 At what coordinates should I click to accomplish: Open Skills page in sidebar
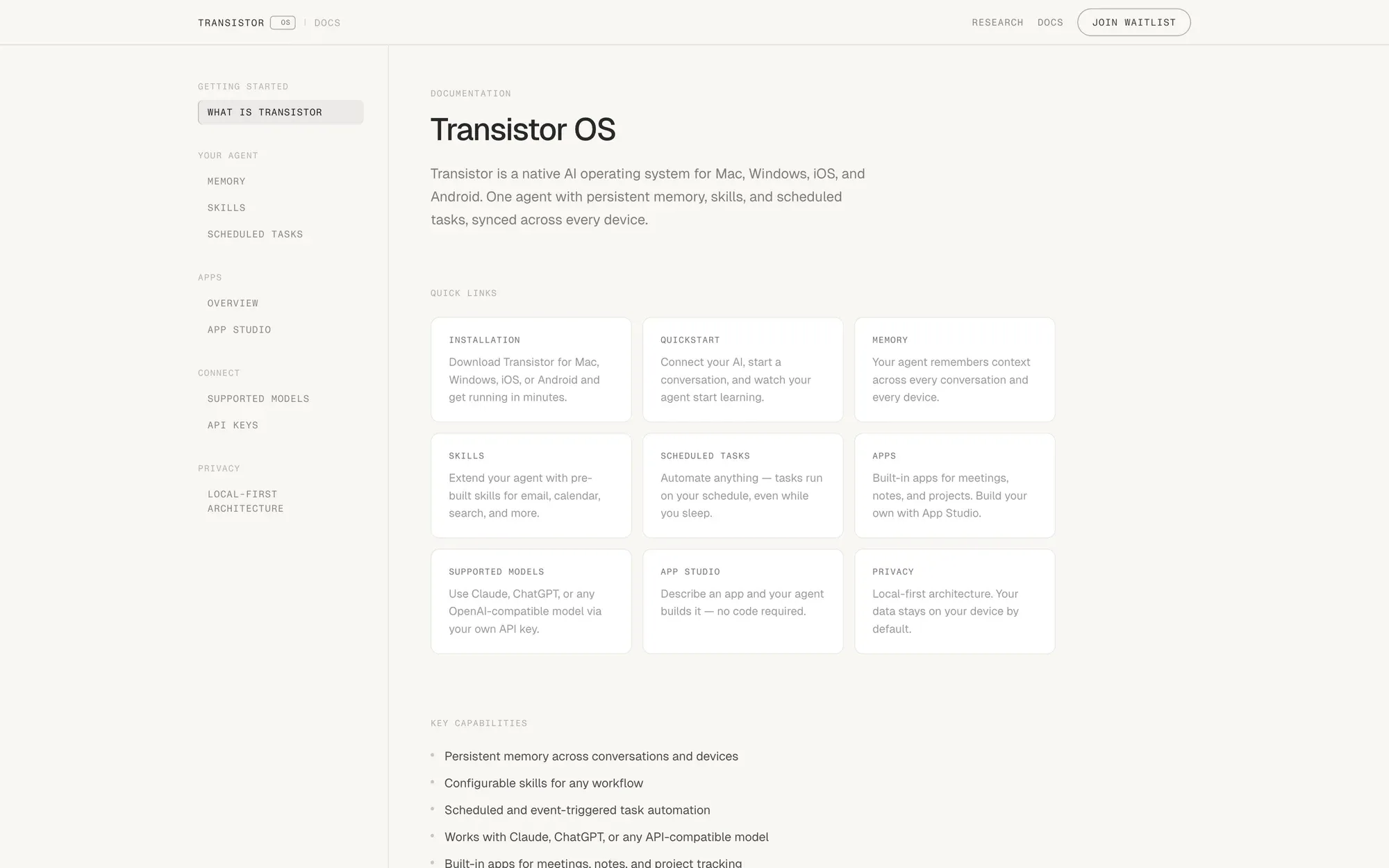[x=226, y=208]
